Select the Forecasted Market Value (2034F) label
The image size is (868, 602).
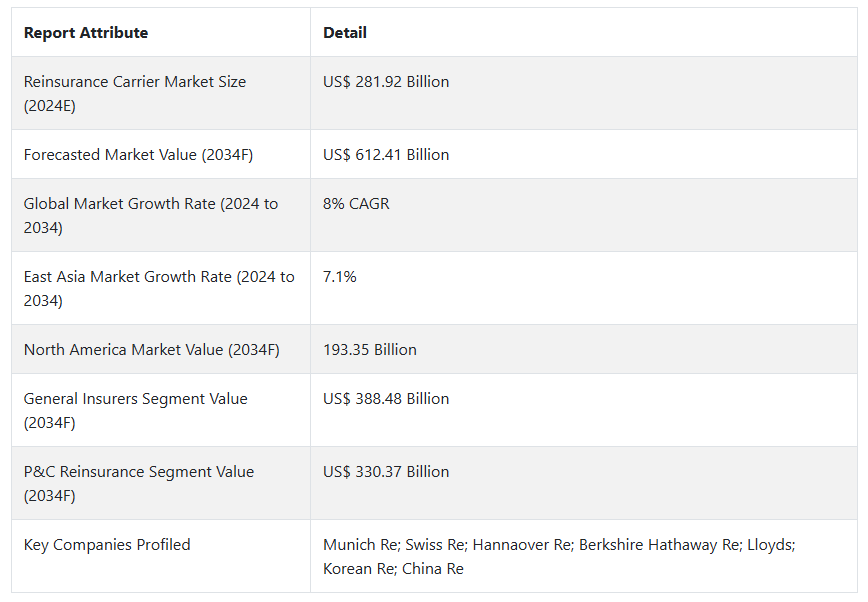pos(136,155)
